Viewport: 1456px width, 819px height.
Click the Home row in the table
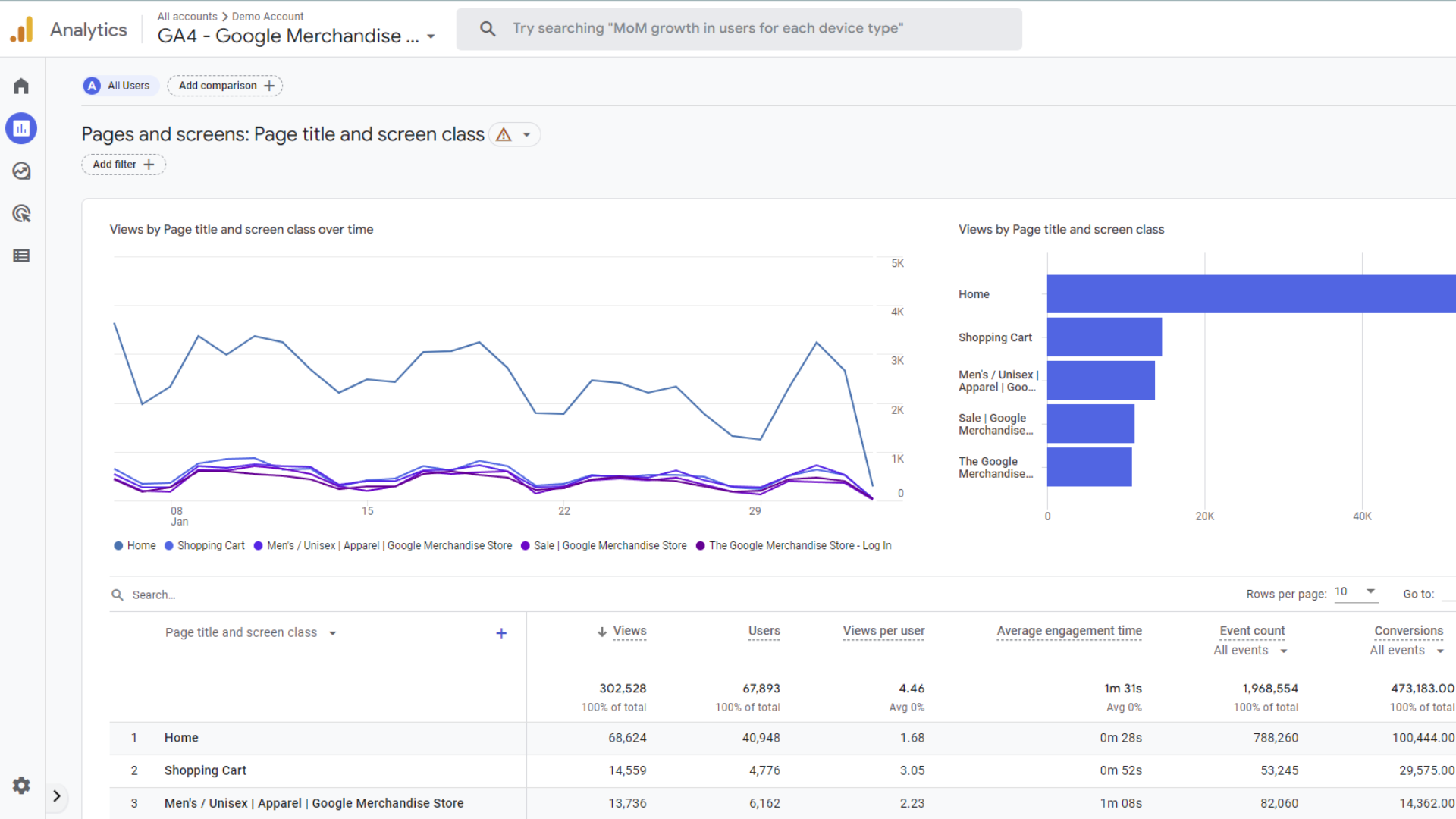pos(783,738)
